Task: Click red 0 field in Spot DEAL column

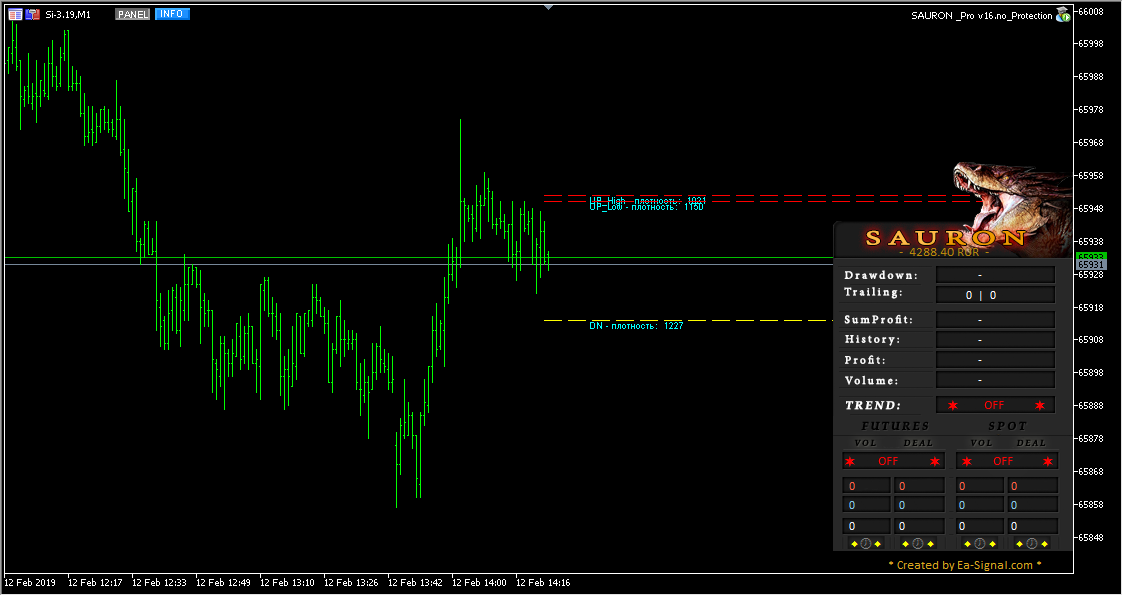Action: [1033, 486]
